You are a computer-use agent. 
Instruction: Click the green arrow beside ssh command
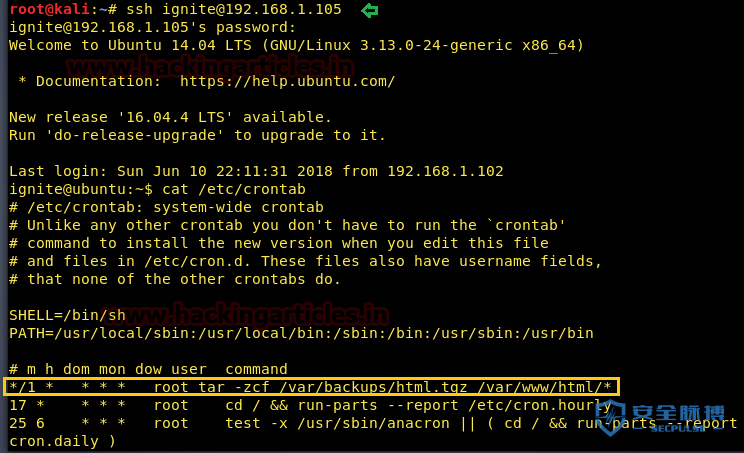point(369,10)
